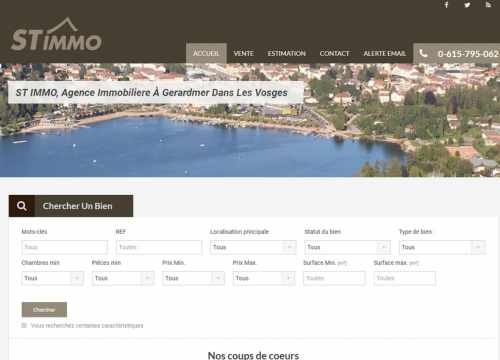Image resolution: width=500 pixels, height=360 pixels.
Task: Open the Prix Max dropdown
Action: 264,278
